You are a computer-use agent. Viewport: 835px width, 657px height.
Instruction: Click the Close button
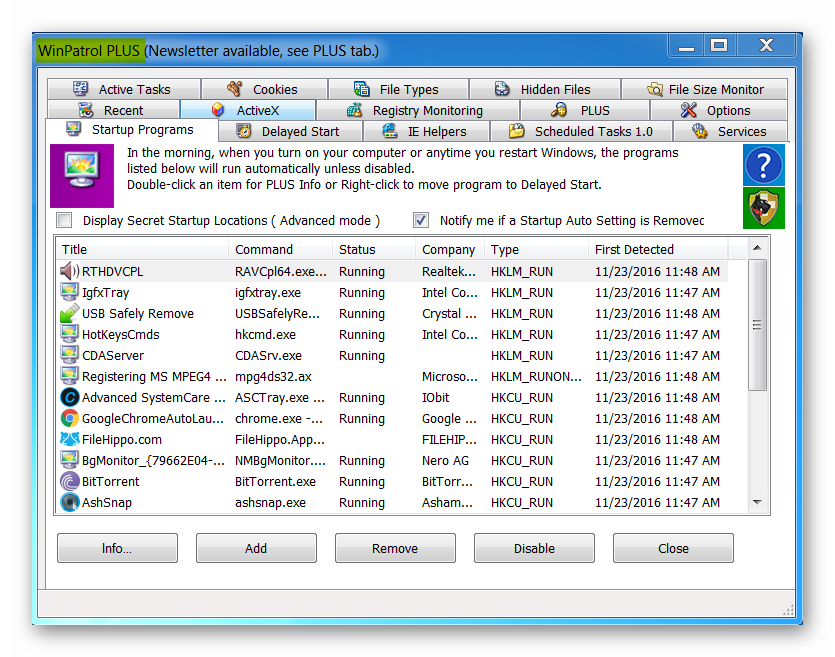point(673,548)
